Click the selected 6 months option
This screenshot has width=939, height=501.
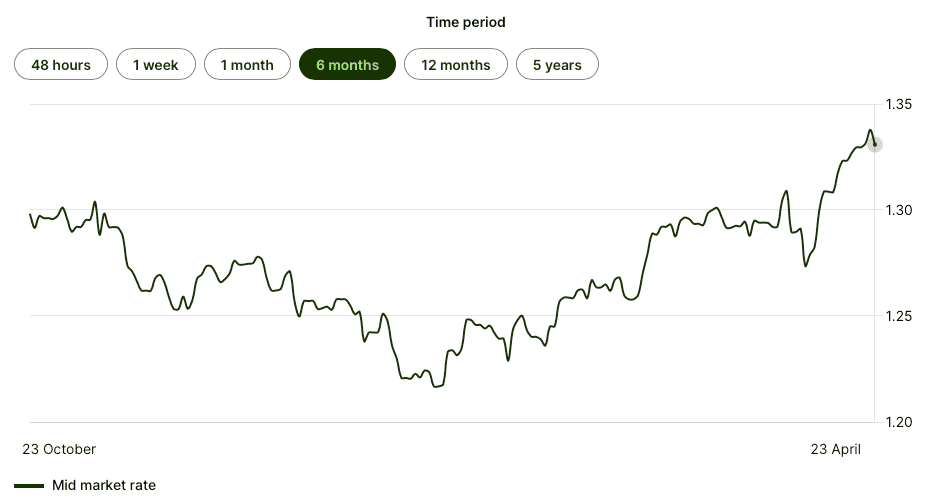[x=347, y=65]
